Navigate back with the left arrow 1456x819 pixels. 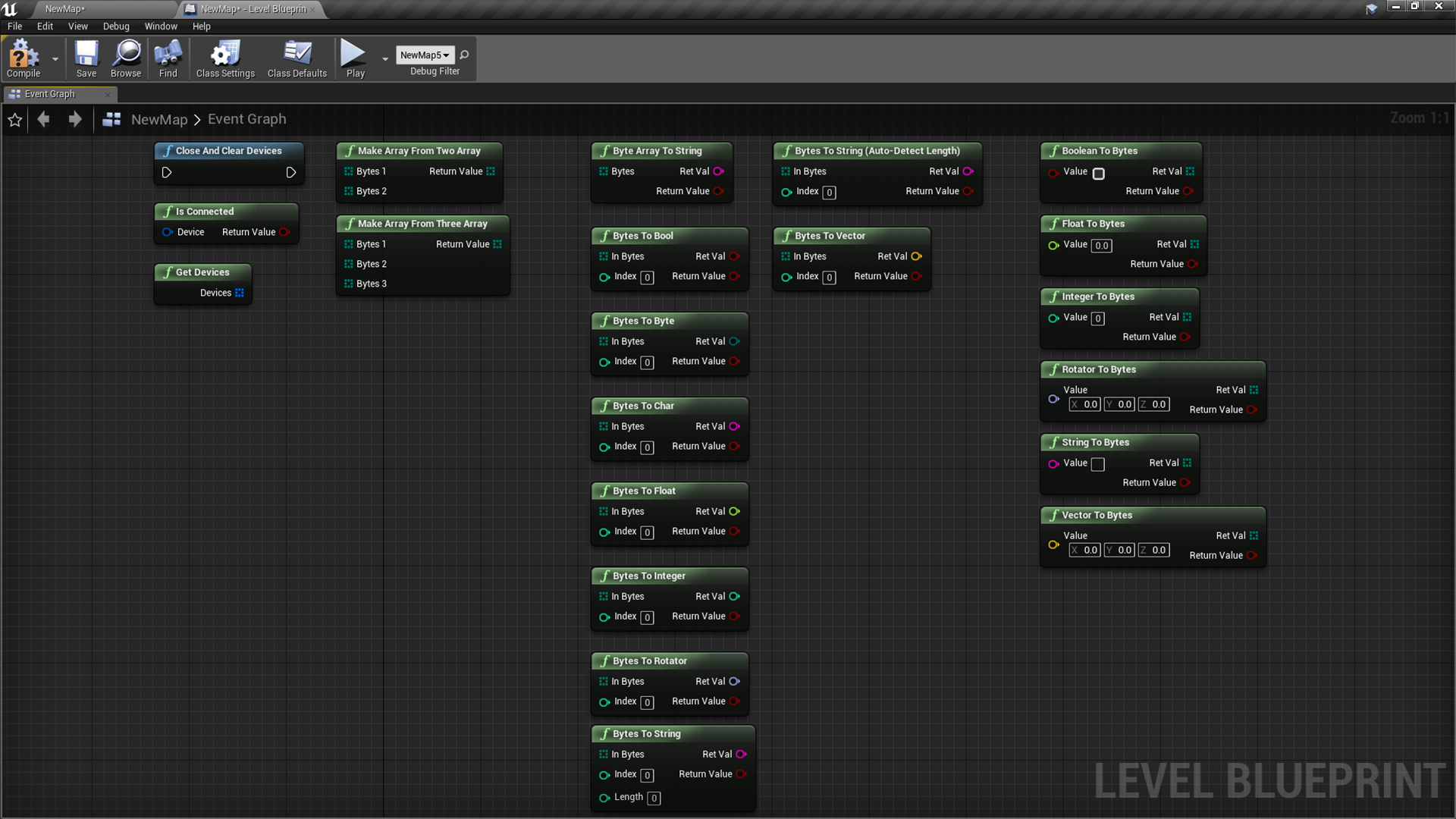(x=44, y=120)
